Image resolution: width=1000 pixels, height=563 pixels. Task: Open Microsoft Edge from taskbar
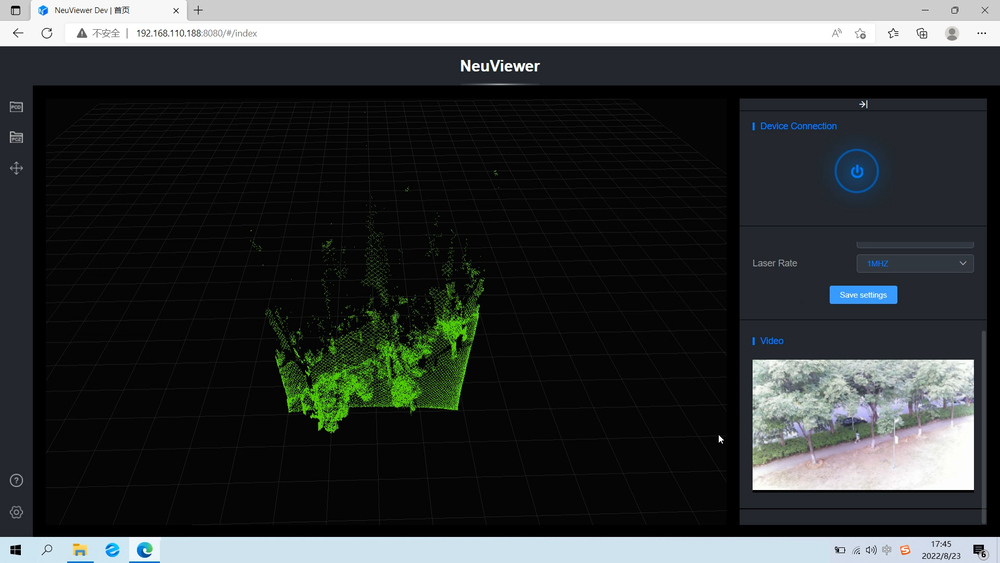tap(145, 550)
